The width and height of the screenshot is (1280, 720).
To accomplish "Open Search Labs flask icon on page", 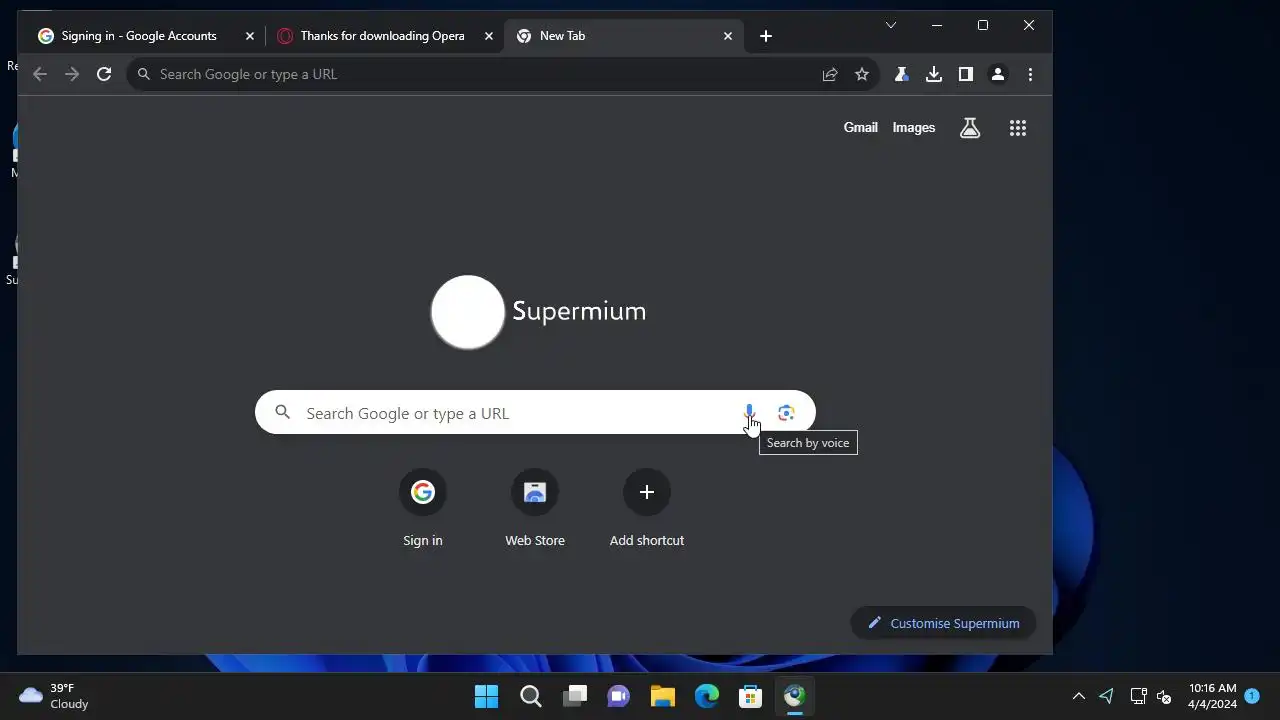I will (x=970, y=128).
